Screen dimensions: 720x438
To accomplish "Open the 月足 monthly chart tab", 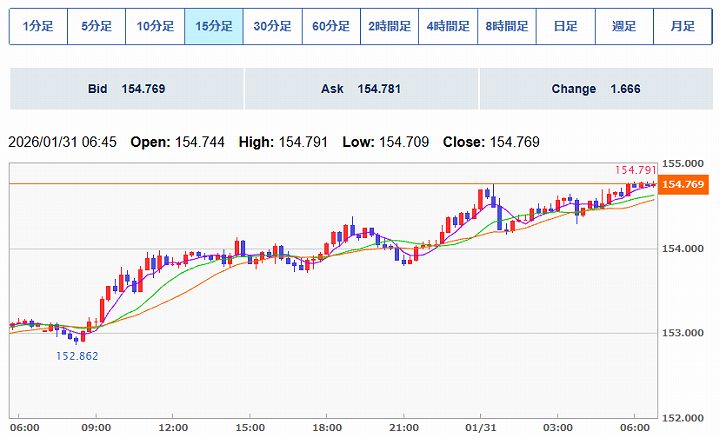I will (682, 27).
